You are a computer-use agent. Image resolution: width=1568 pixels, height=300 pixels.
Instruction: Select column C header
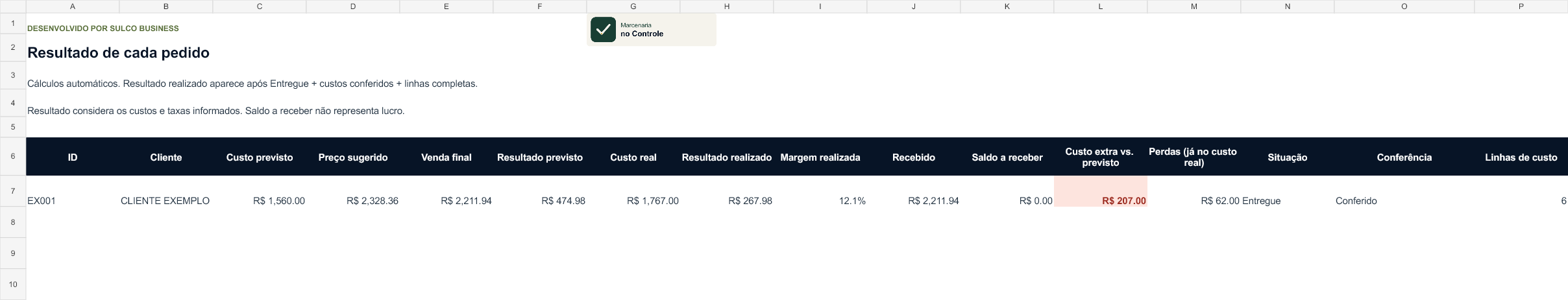pos(260,6)
